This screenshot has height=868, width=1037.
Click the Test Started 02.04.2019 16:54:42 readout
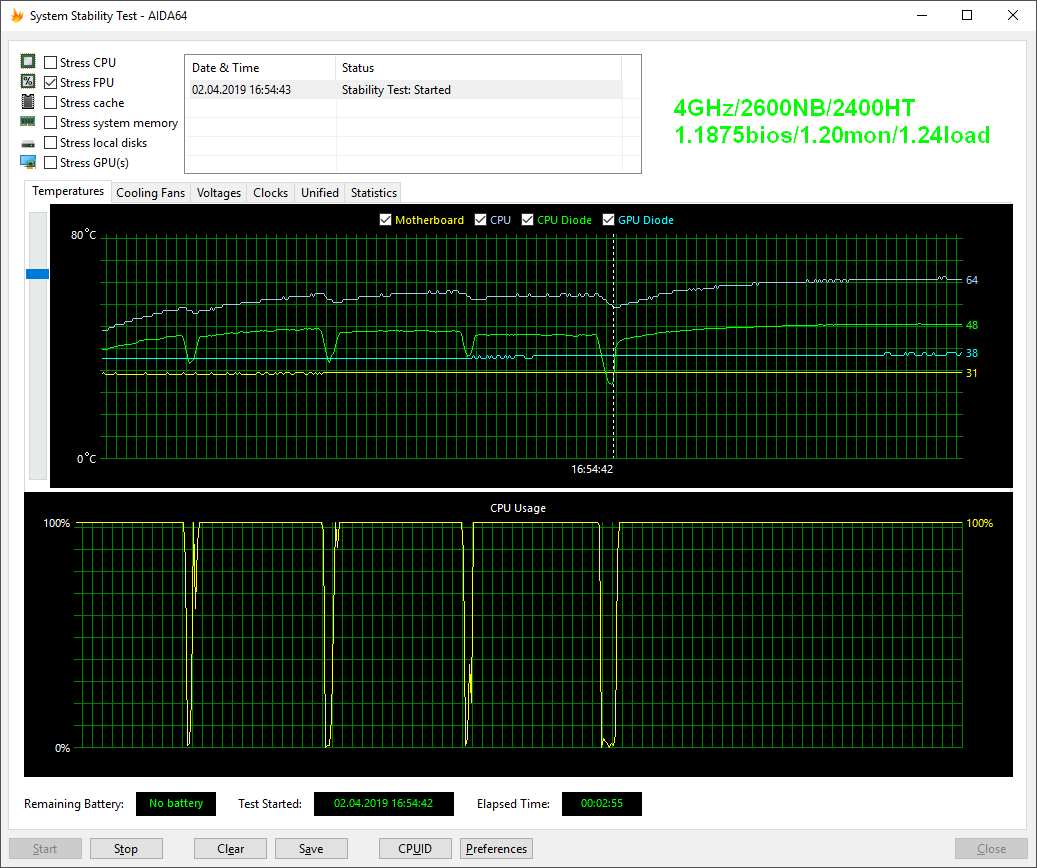(384, 803)
